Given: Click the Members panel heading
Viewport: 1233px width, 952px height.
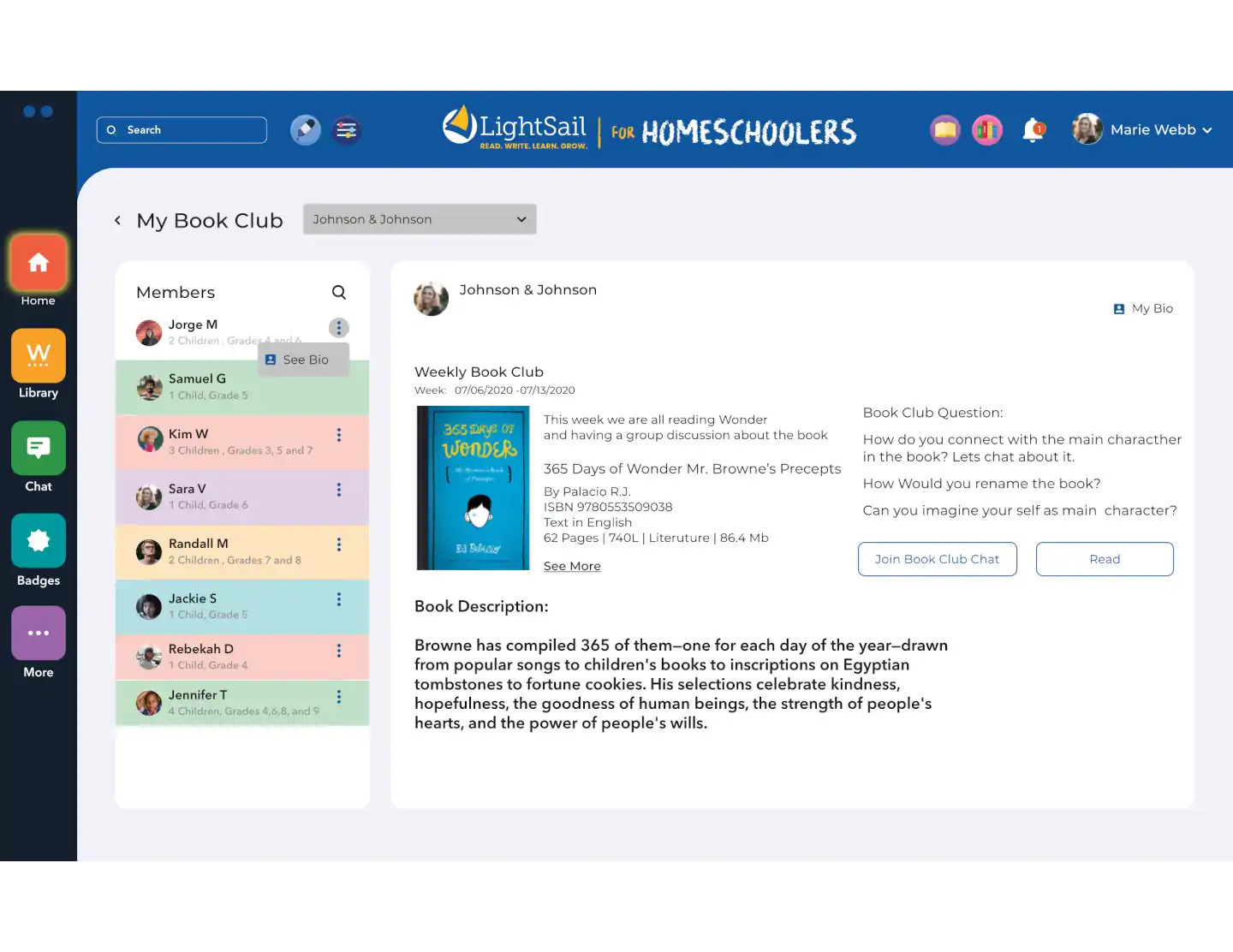Looking at the screenshot, I should pyautogui.click(x=176, y=293).
